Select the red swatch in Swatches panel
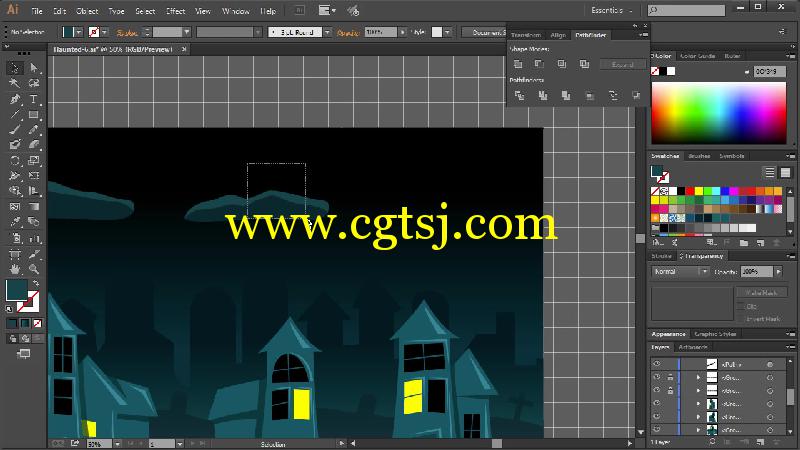The image size is (800, 450). tap(690, 191)
